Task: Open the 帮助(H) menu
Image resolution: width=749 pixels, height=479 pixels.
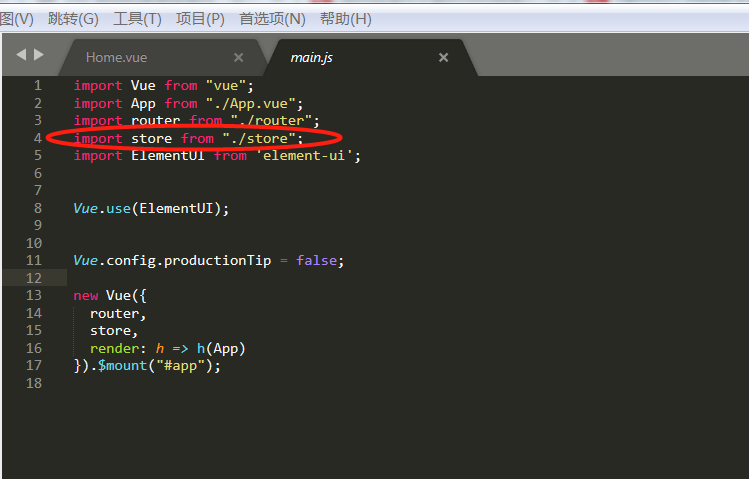Action: pyautogui.click(x=345, y=19)
